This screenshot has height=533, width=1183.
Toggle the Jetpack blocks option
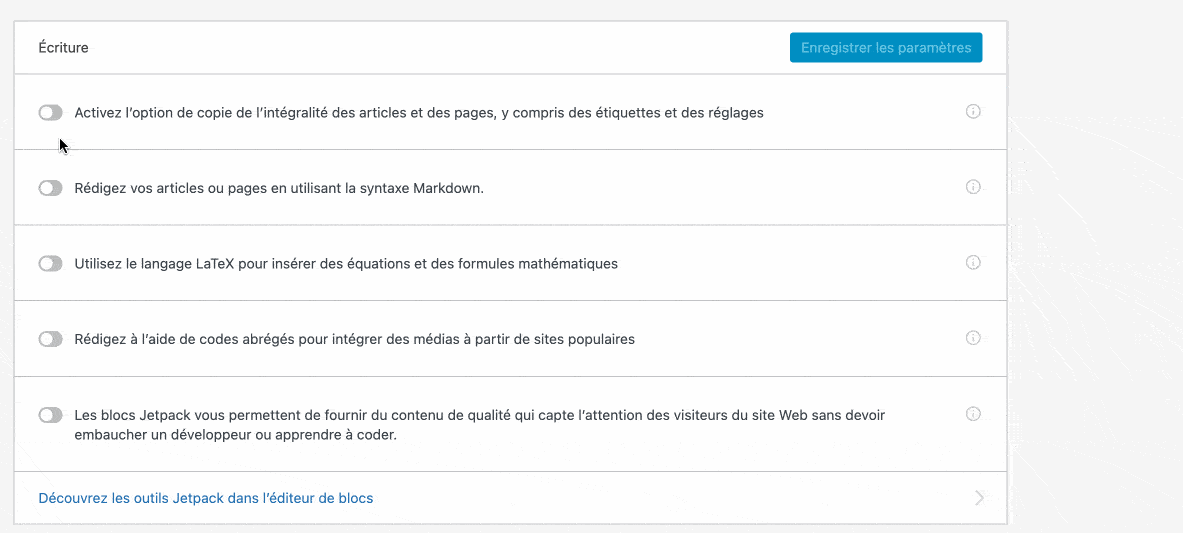click(x=51, y=414)
